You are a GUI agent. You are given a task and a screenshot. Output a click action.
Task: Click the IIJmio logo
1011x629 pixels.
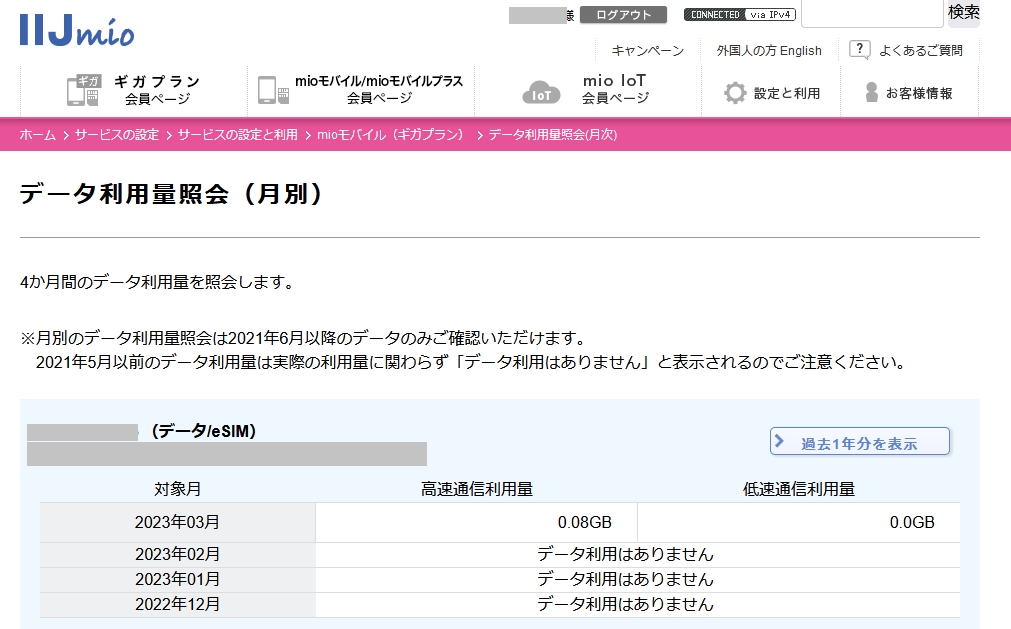[77, 30]
